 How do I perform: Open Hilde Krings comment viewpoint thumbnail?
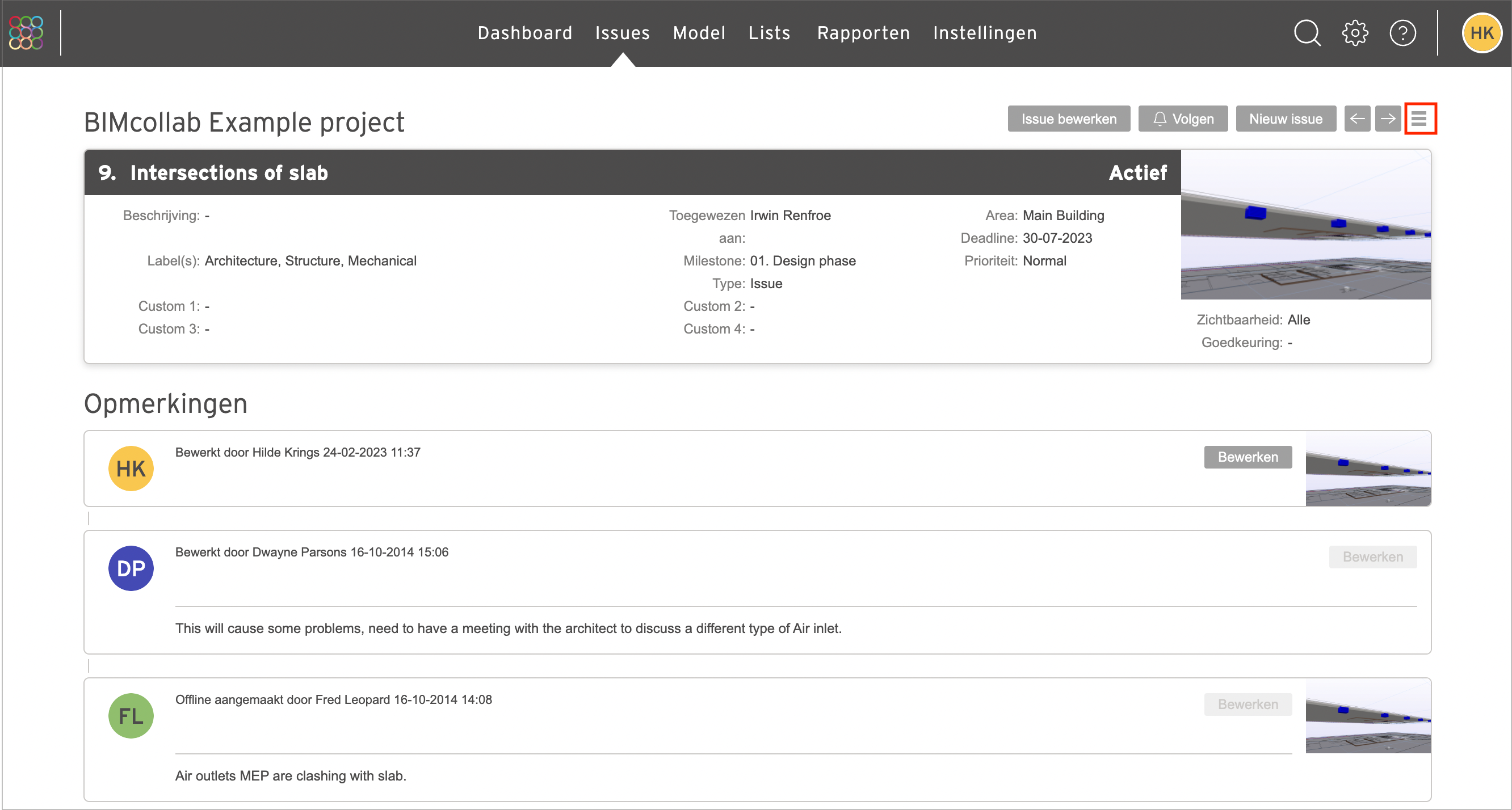(x=1368, y=469)
